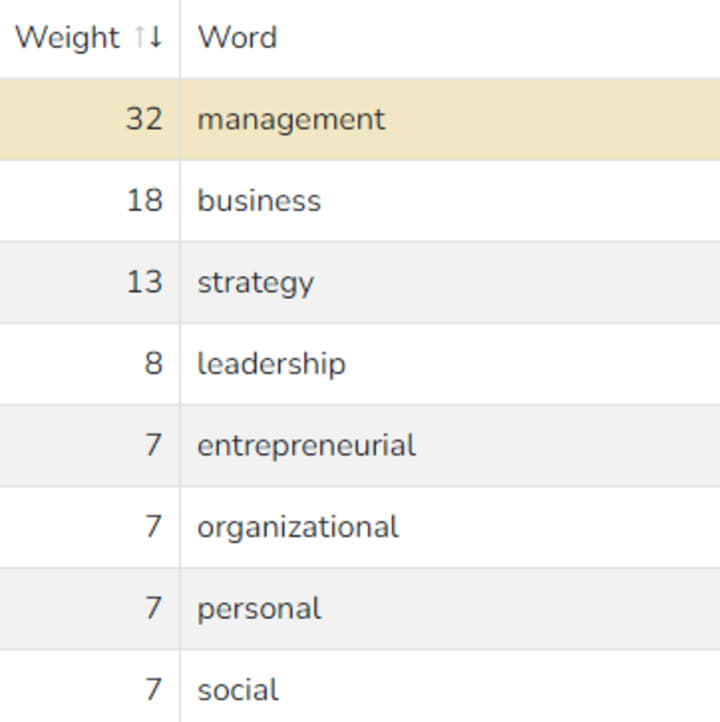Select the word 'business' in the table
Screen dimensions: 720x722
point(259,201)
